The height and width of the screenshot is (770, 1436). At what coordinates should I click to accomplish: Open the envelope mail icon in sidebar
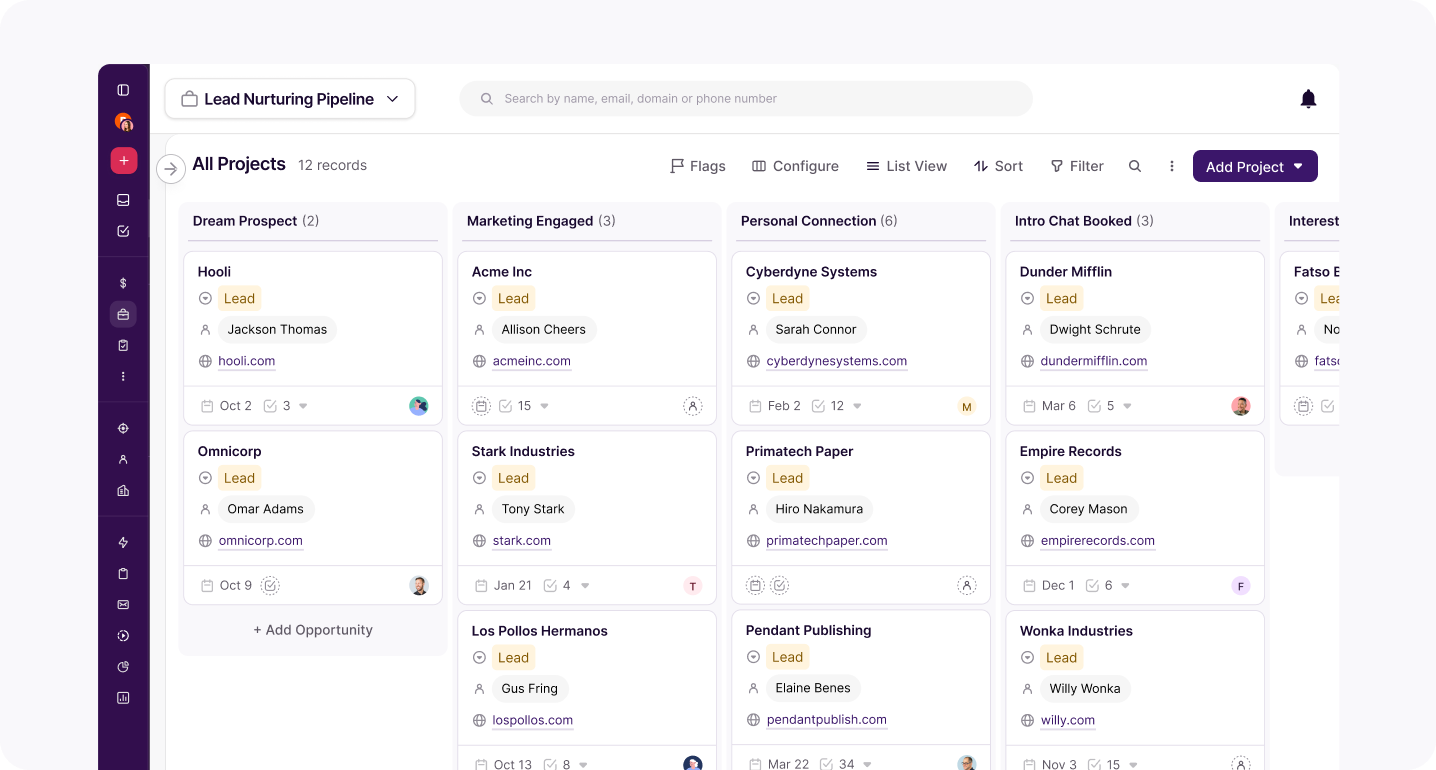123,605
